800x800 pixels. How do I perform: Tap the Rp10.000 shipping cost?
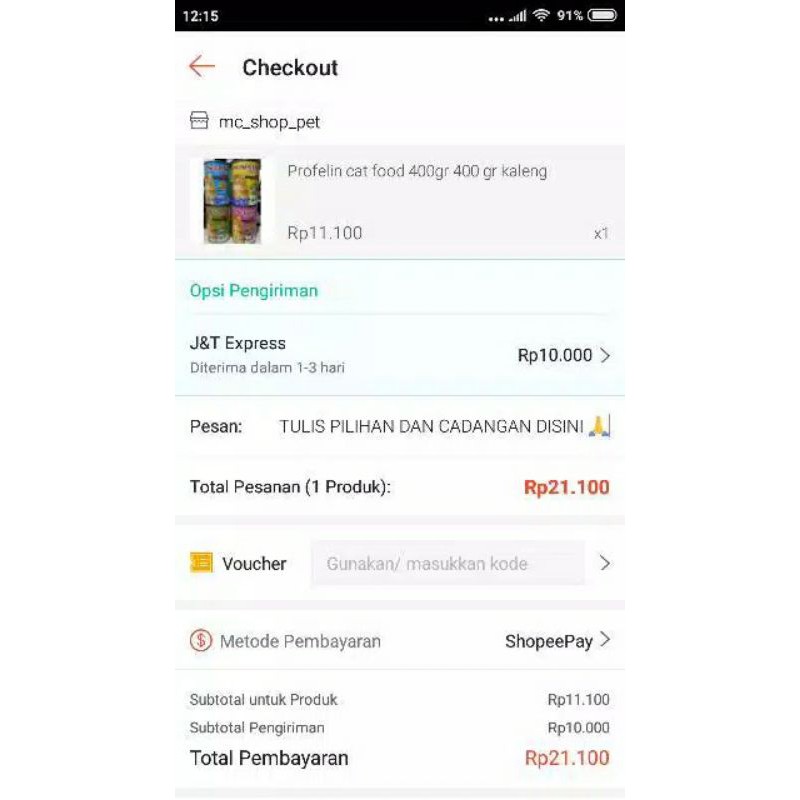[x=555, y=355]
